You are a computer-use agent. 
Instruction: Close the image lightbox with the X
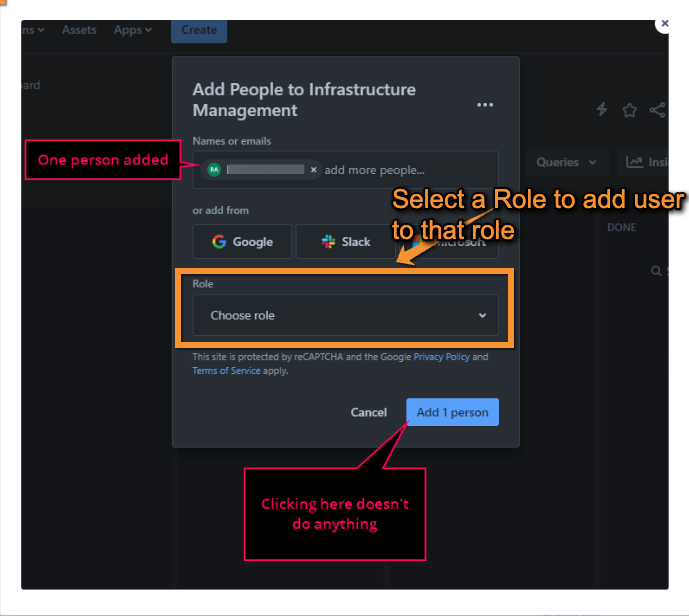coord(664,23)
